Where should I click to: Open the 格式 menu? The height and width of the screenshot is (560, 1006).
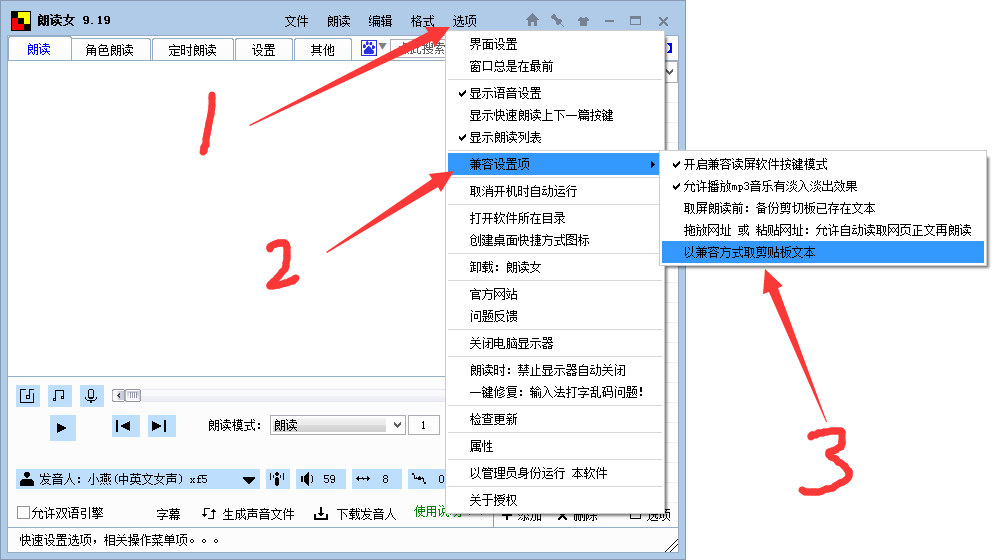click(x=423, y=21)
